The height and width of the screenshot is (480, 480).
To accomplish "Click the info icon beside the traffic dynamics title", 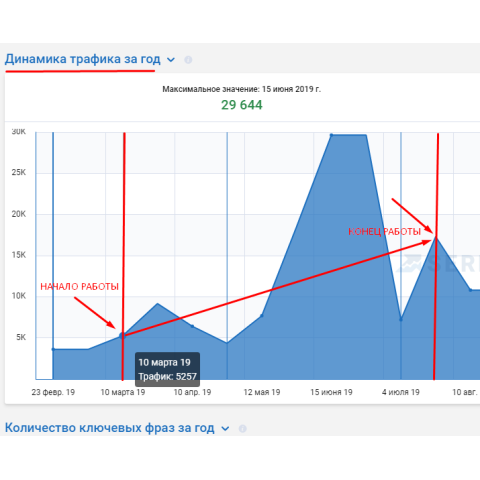I will tap(188, 60).
